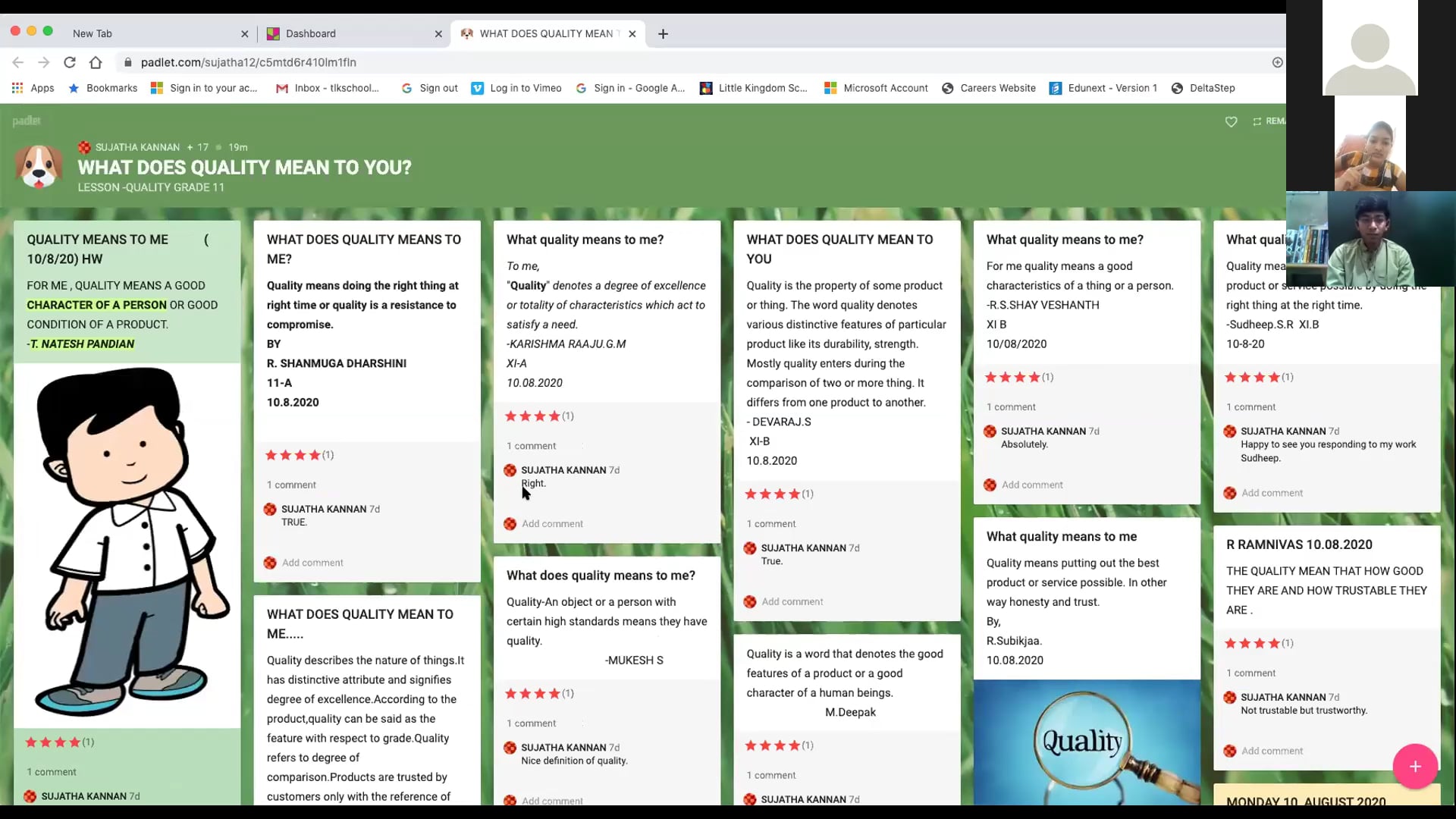Open the Quality magnifier image thumbnail
The image size is (1456, 819).
[x=1086, y=742]
